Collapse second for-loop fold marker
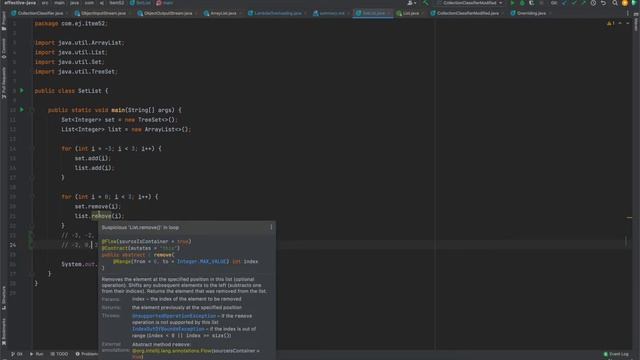640x360 pixels. click(31, 197)
